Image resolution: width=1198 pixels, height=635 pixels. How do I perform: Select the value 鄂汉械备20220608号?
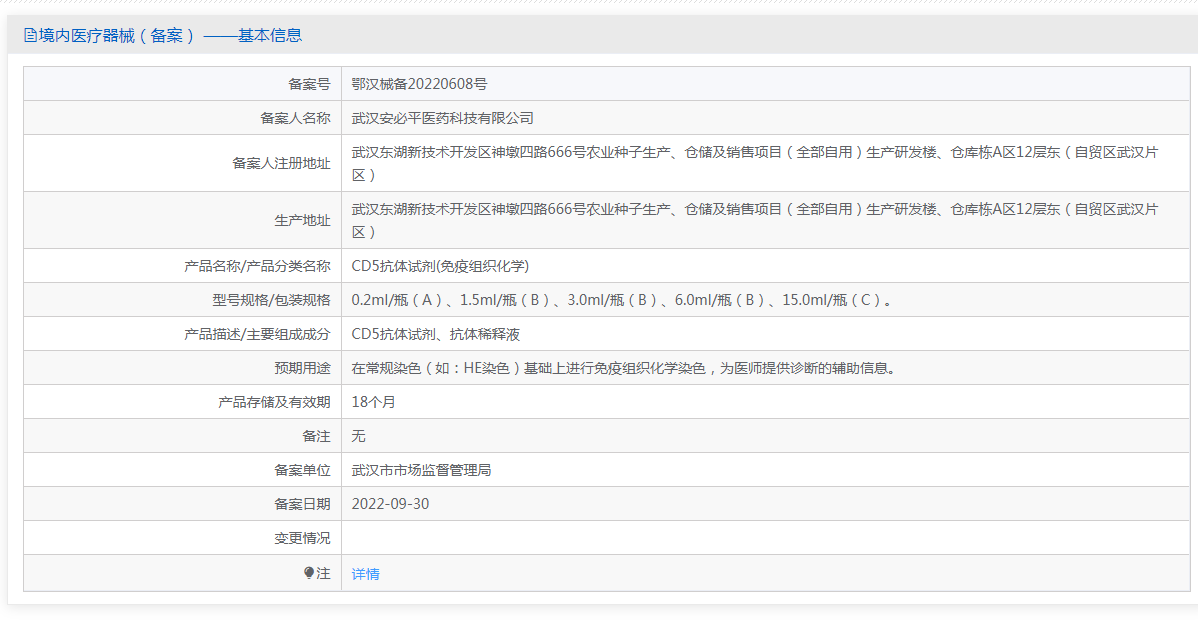[x=419, y=84]
